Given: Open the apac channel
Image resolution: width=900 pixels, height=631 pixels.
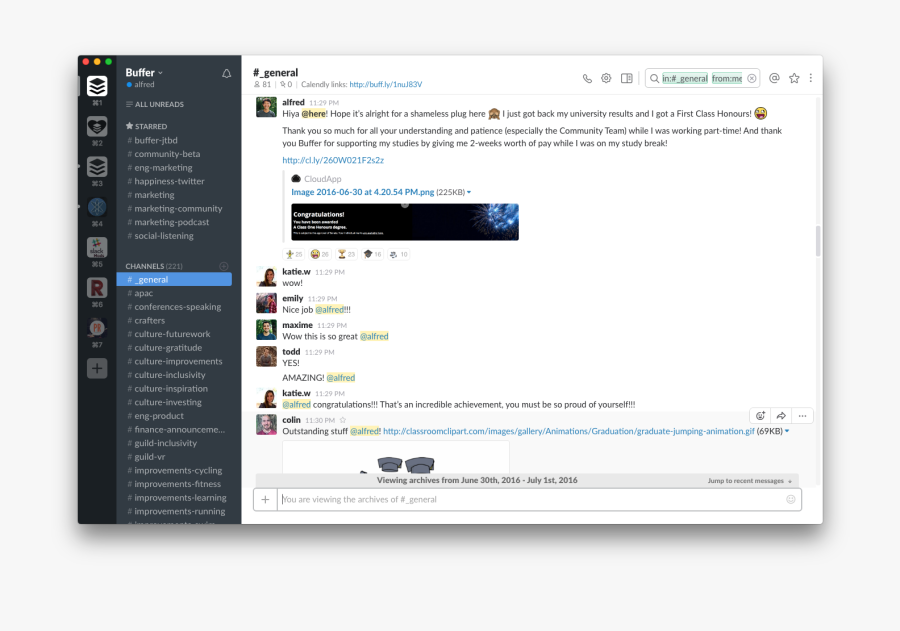Looking at the screenshot, I should pos(143,293).
